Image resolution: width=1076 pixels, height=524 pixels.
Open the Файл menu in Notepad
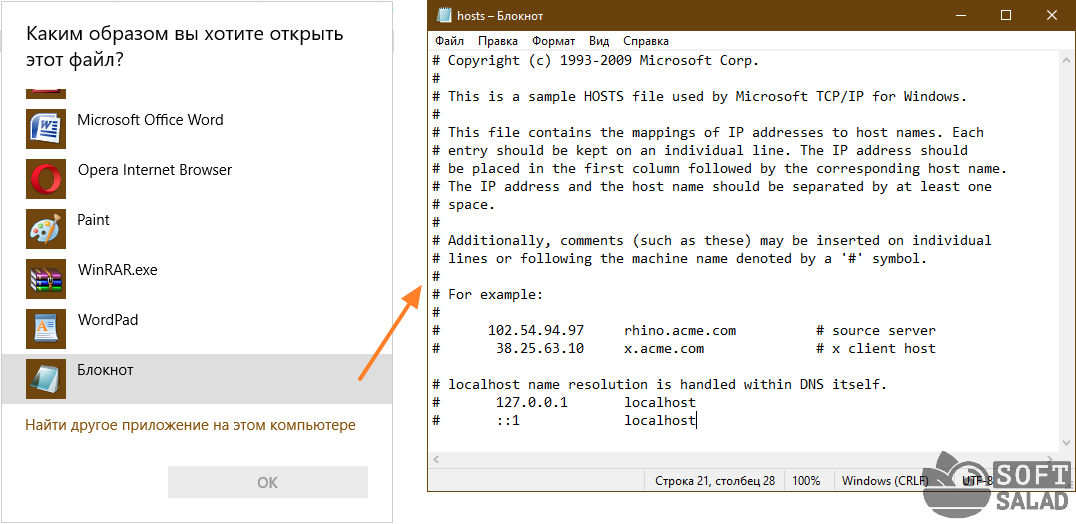[x=449, y=41]
